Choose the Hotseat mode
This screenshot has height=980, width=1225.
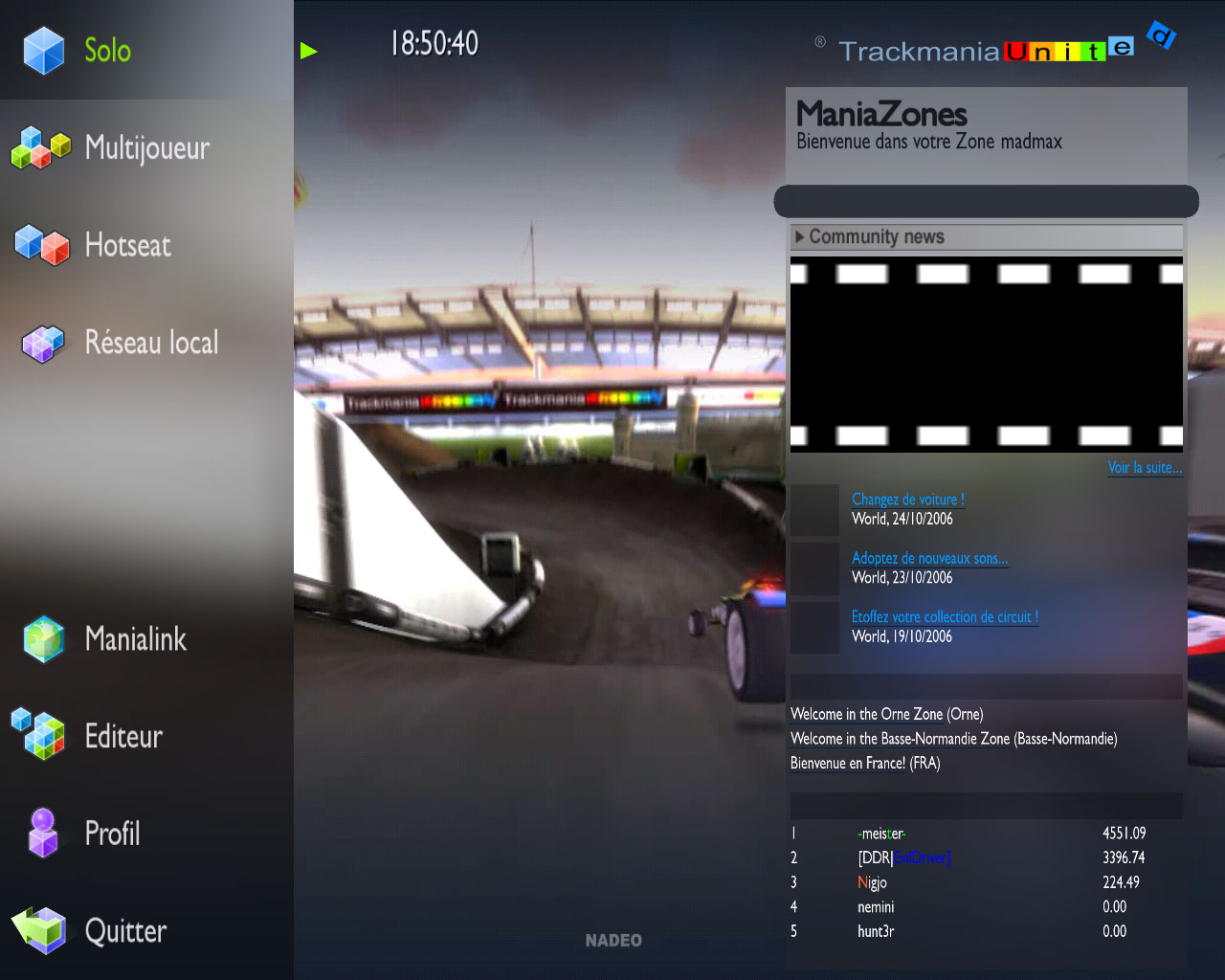click(128, 245)
